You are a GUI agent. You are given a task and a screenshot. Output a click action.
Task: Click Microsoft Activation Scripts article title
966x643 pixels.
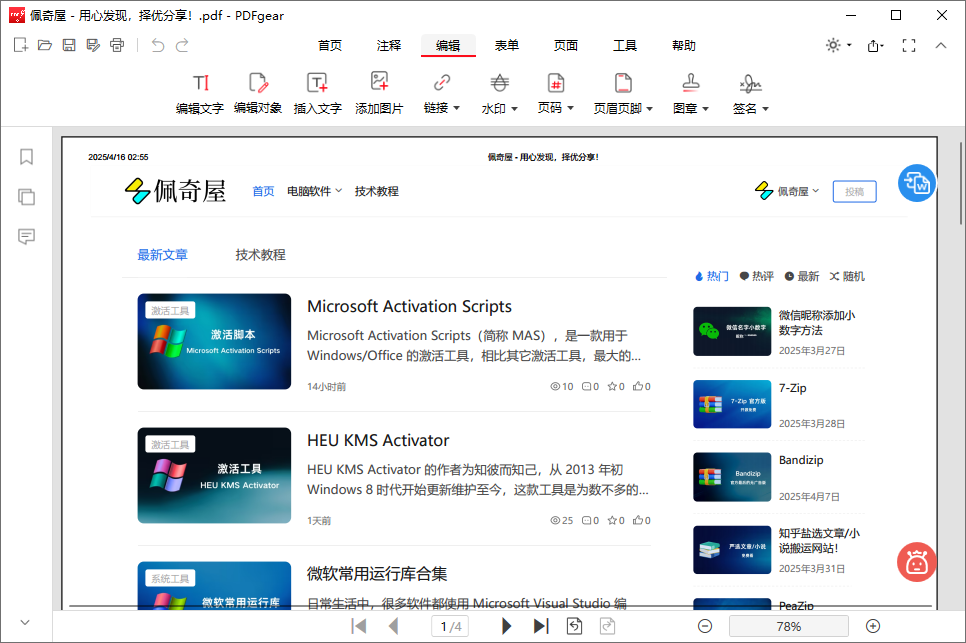pyautogui.click(x=409, y=306)
